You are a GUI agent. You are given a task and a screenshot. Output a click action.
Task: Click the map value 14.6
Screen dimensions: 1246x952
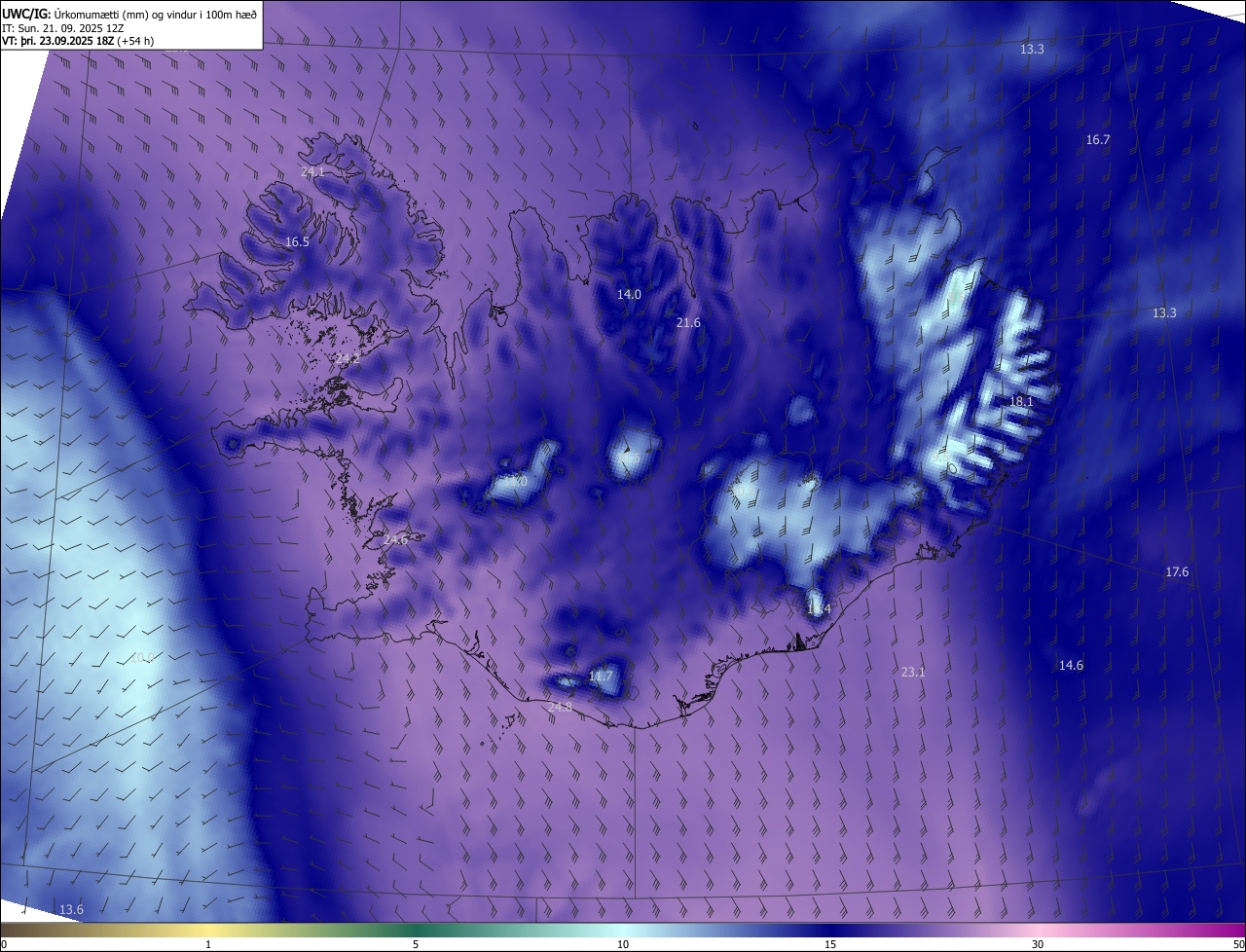point(1071,665)
